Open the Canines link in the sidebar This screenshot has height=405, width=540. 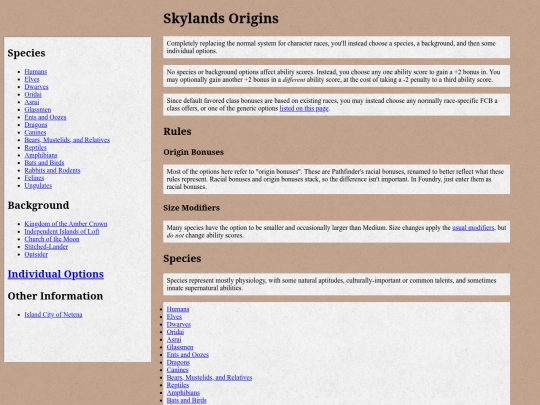coord(35,132)
